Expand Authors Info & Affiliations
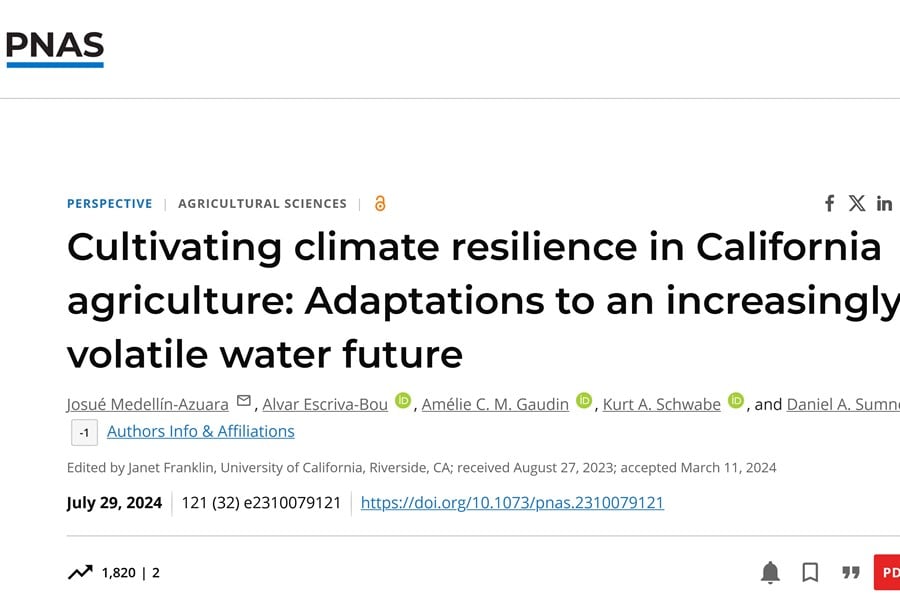The height and width of the screenshot is (600, 900). click(x=201, y=431)
